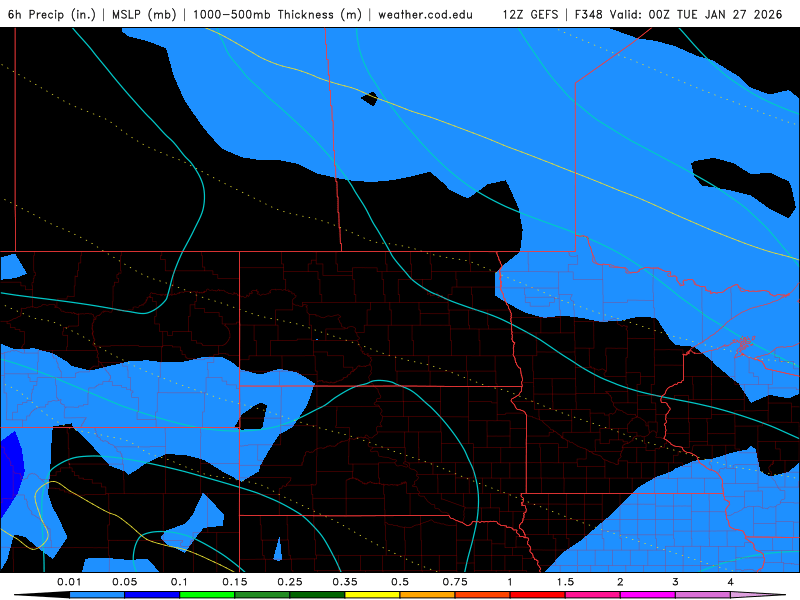Click the elongated black dry pocket in northeast precipitation
Screen dimensions: 800x600
click(743, 186)
